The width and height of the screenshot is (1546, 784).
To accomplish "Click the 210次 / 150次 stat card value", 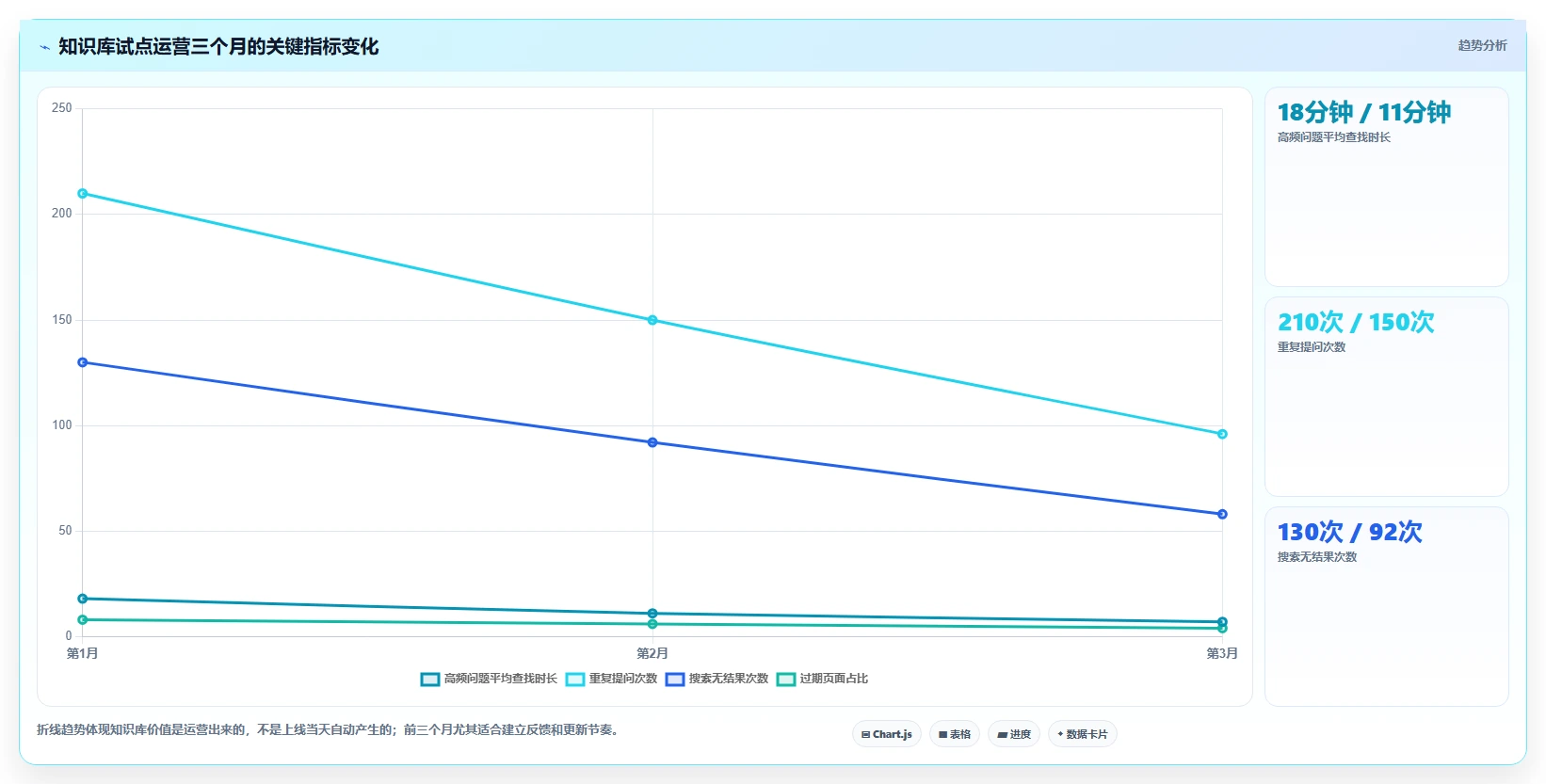I will (1356, 323).
